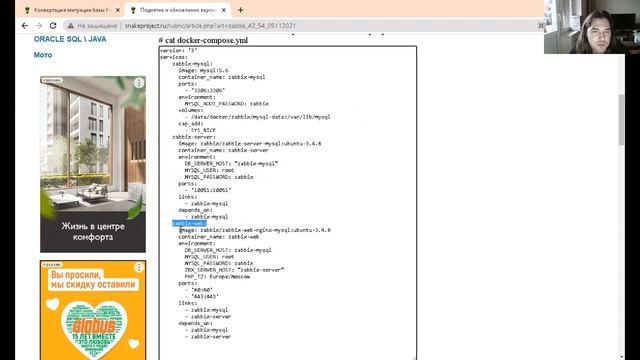Click the '# cat docker-compose.yml' heading
This screenshot has height=360, width=640.
pyautogui.click(x=203, y=40)
